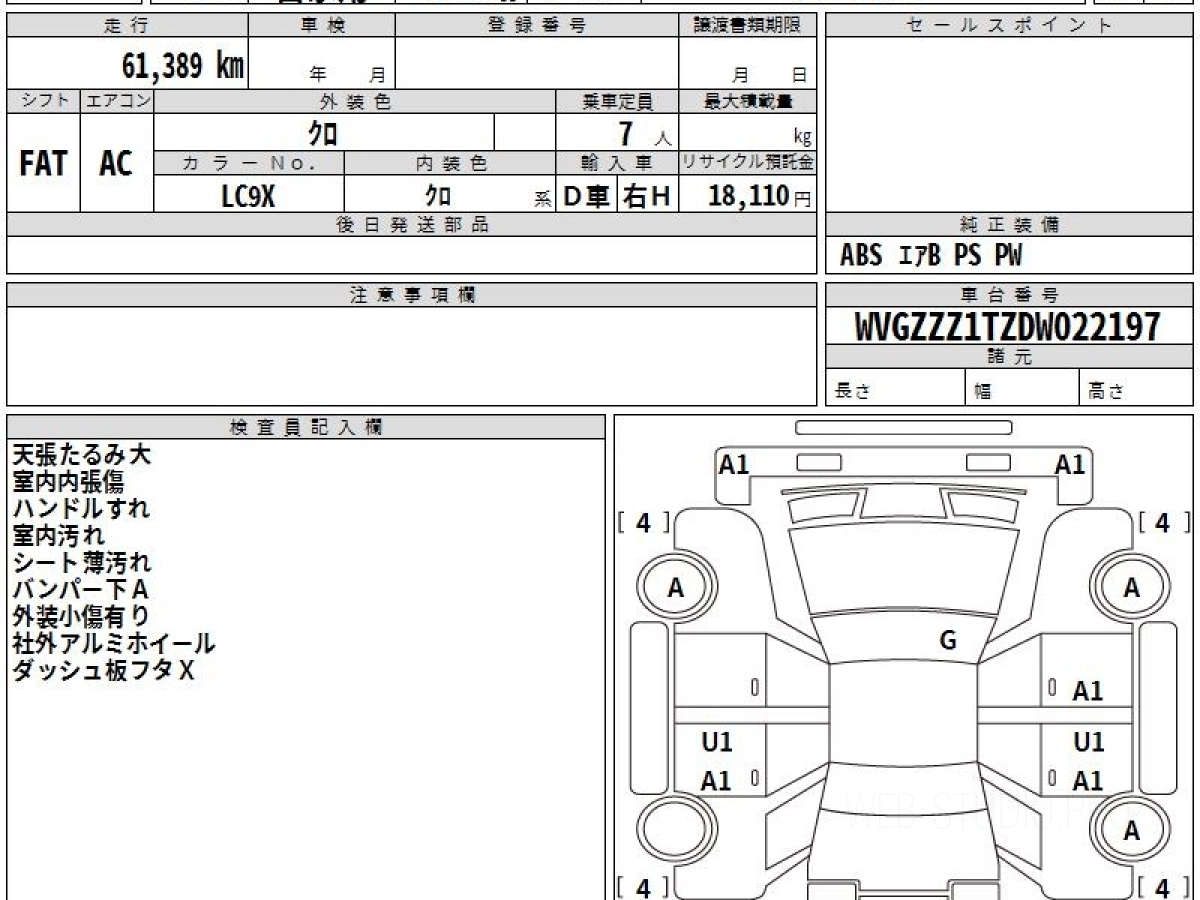
Task: Select the 登録番号 header
Action: (537, 26)
